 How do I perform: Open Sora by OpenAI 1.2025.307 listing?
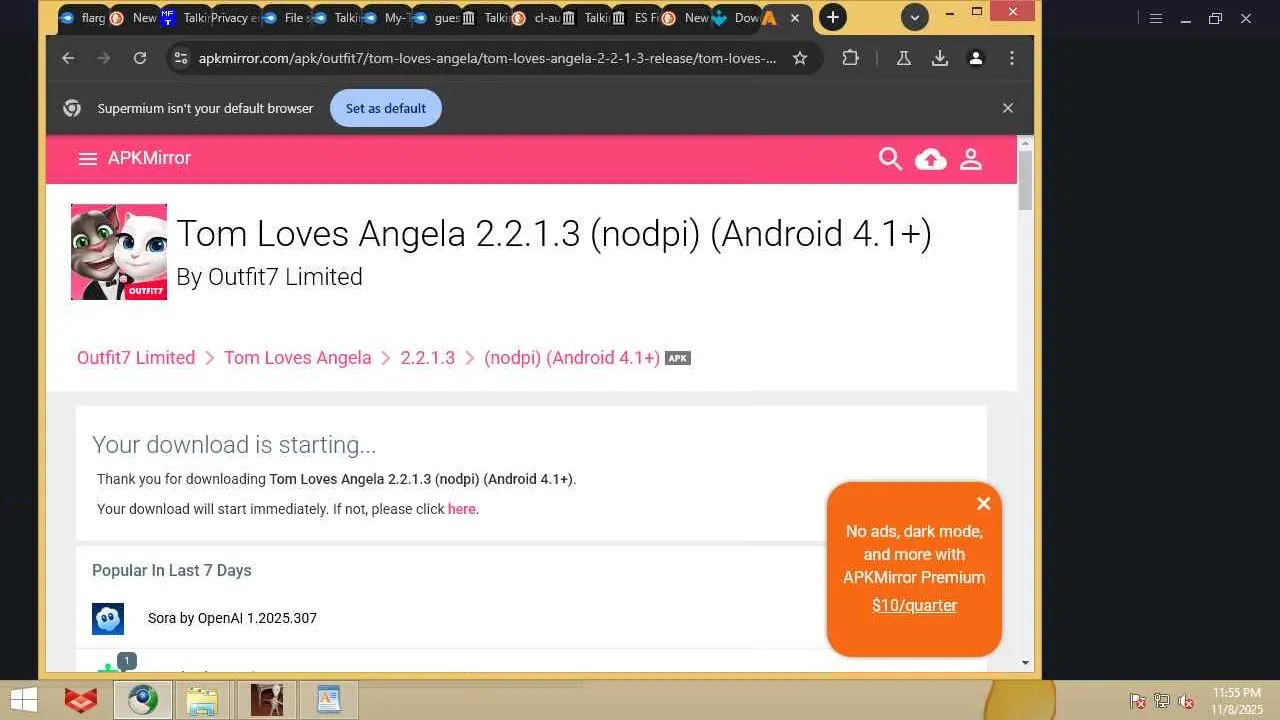click(x=232, y=618)
